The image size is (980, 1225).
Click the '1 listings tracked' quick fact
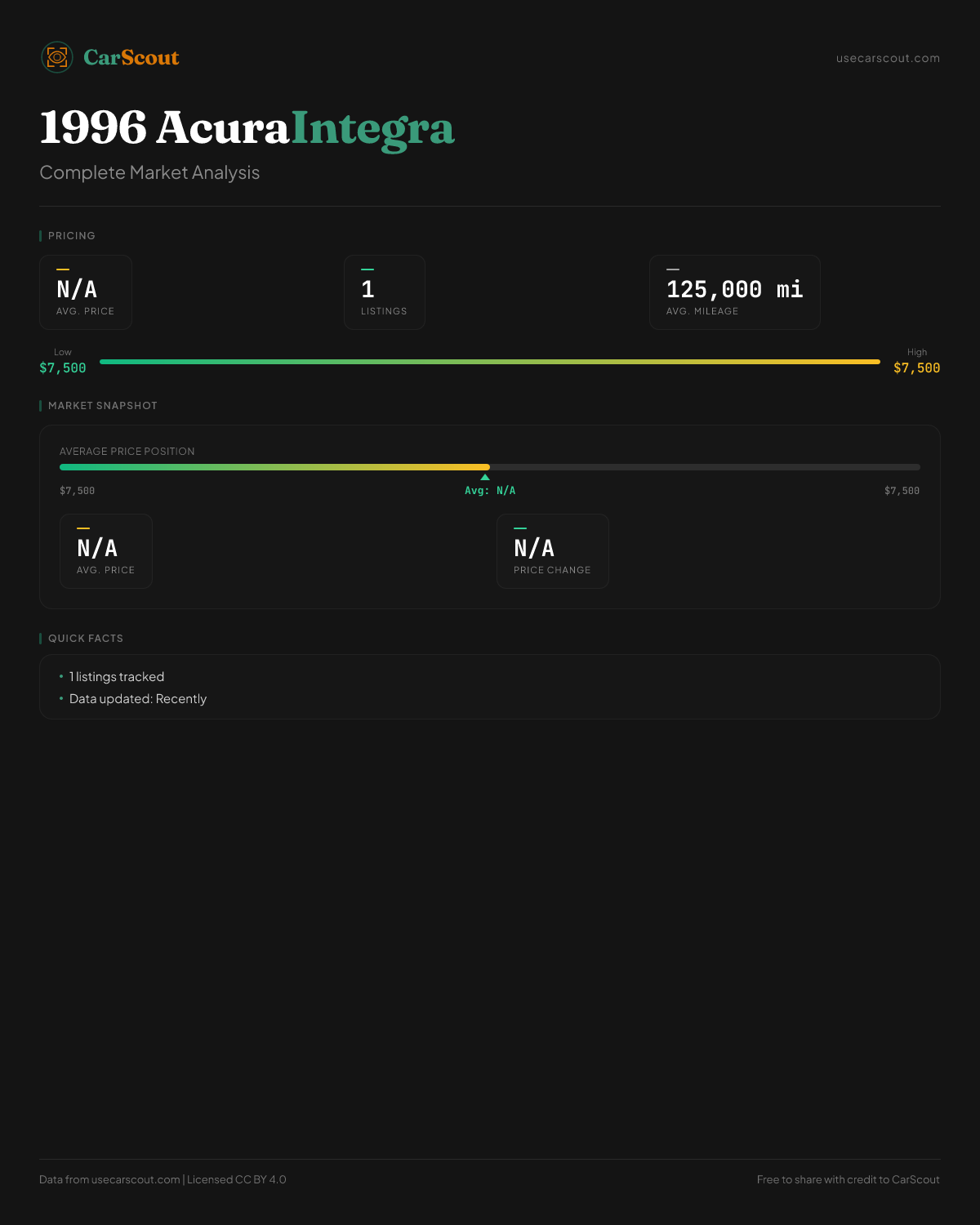click(117, 677)
